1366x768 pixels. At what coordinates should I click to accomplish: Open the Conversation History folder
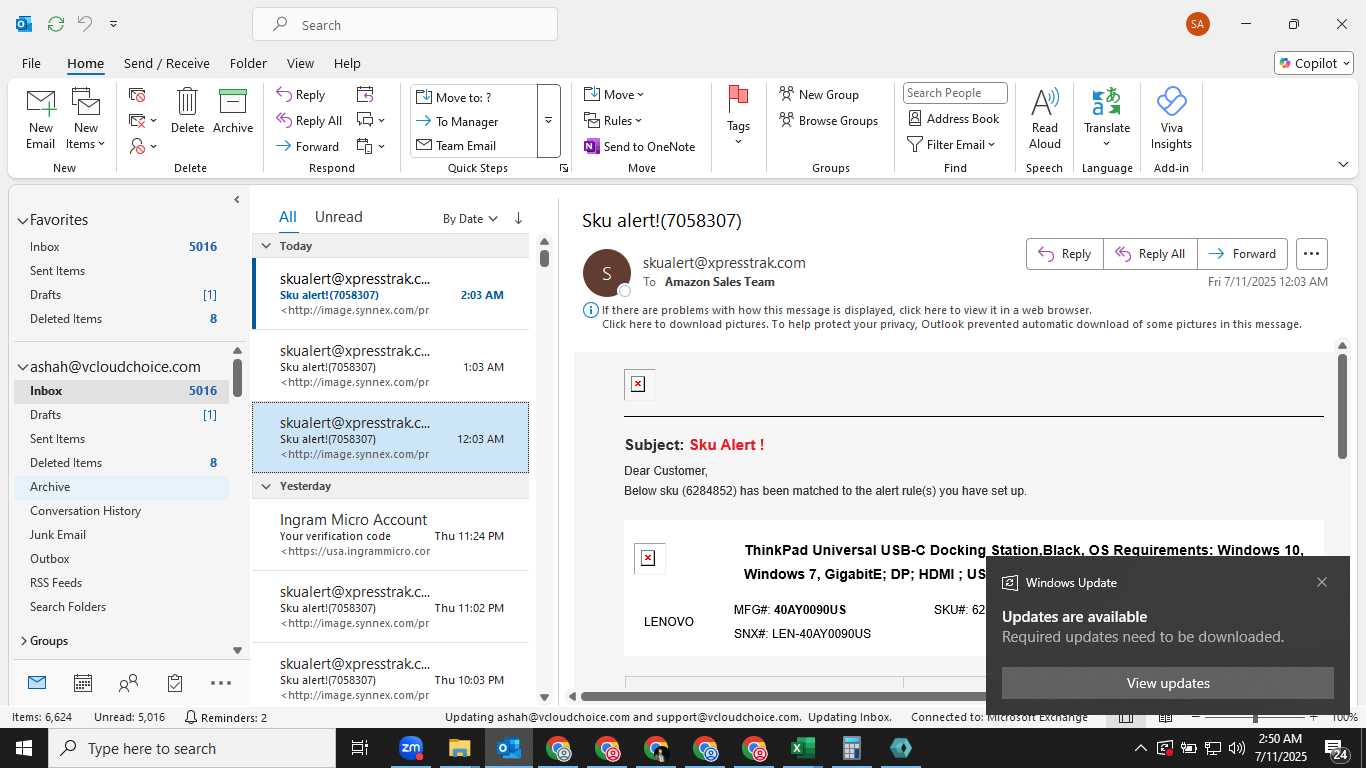tap(85, 511)
